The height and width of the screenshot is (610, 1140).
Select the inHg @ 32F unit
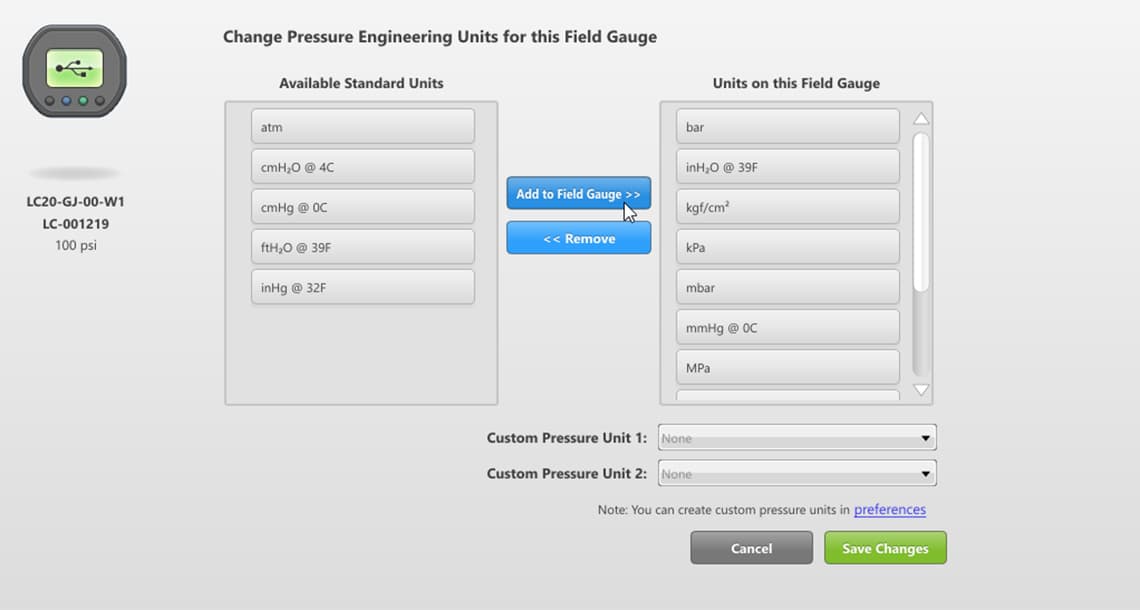(362, 286)
